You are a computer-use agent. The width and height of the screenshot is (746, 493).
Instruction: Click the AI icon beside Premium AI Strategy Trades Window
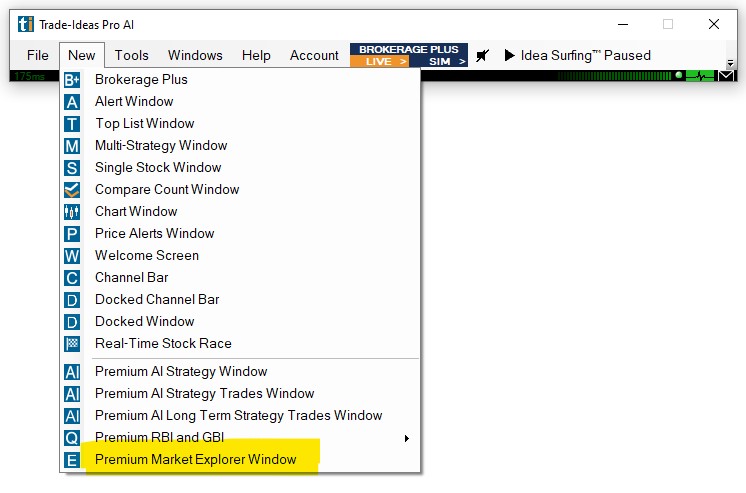pos(72,394)
